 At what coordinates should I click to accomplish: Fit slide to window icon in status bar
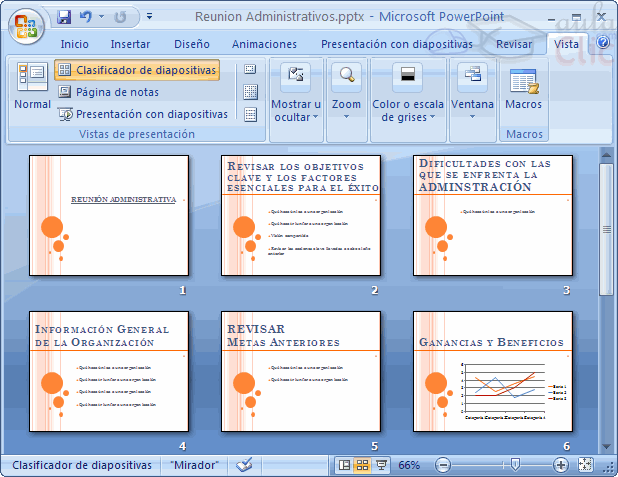tap(586, 465)
